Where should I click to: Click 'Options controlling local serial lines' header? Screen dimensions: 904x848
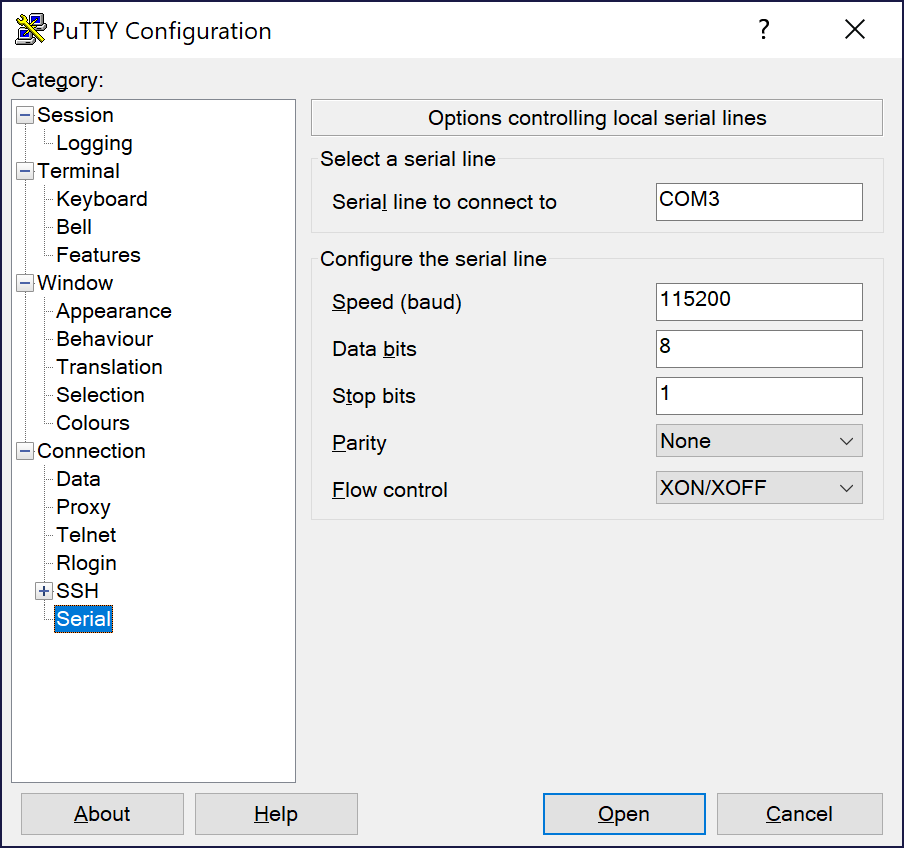point(597,118)
